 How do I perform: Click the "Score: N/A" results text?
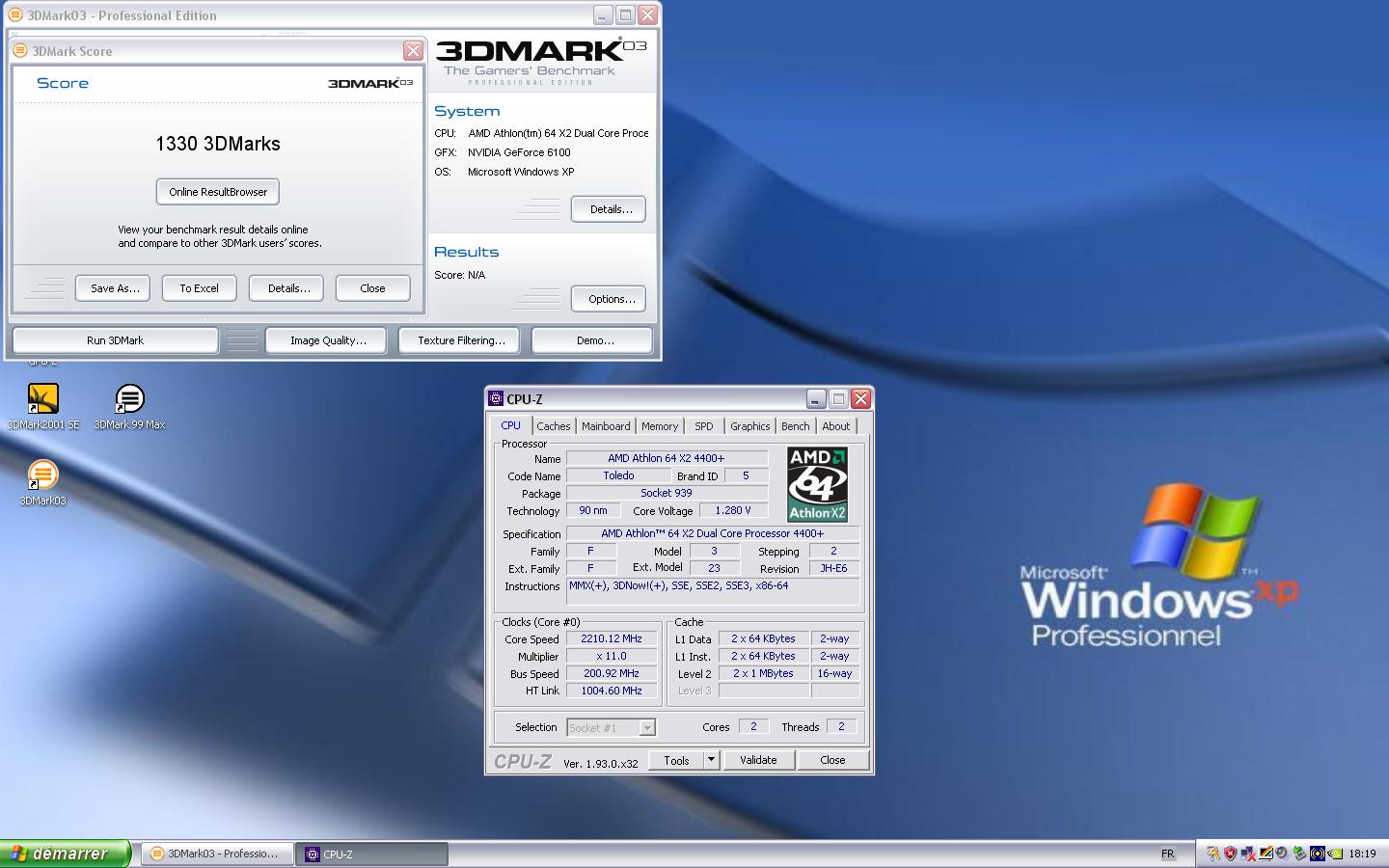click(x=459, y=275)
